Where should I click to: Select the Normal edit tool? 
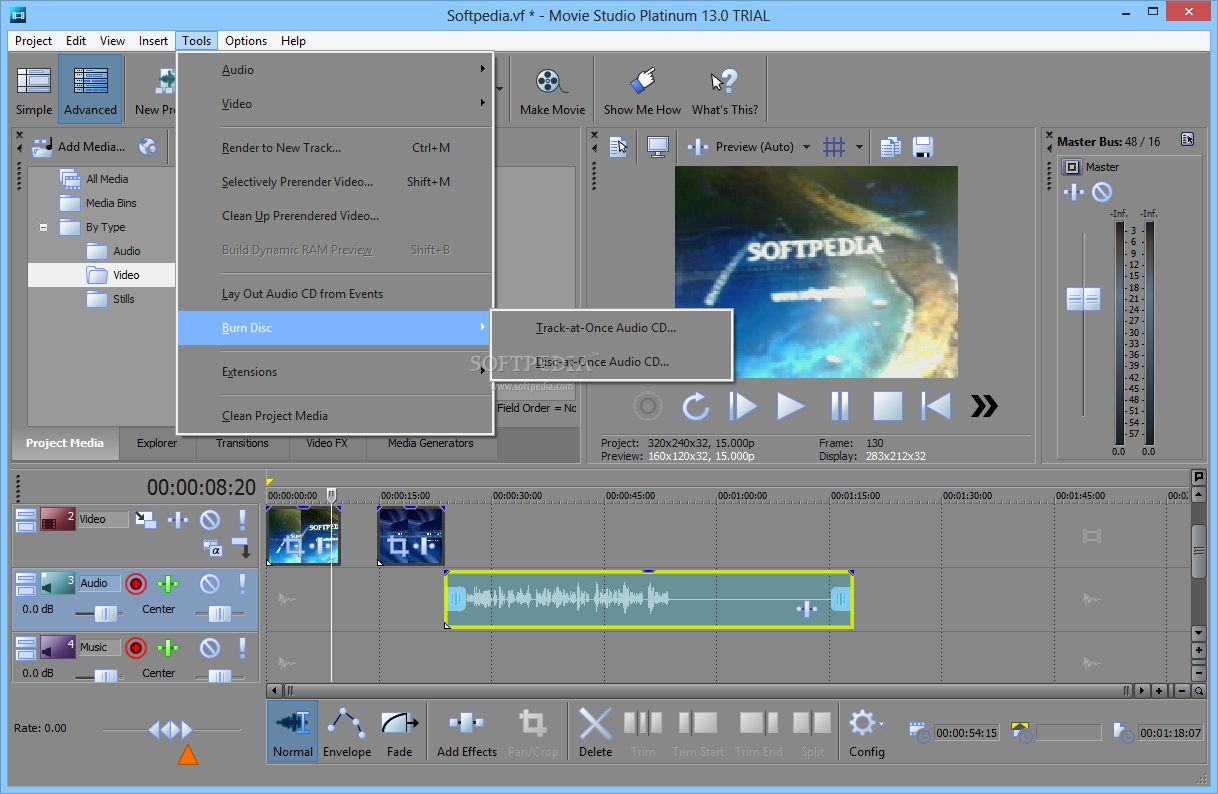[293, 731]
